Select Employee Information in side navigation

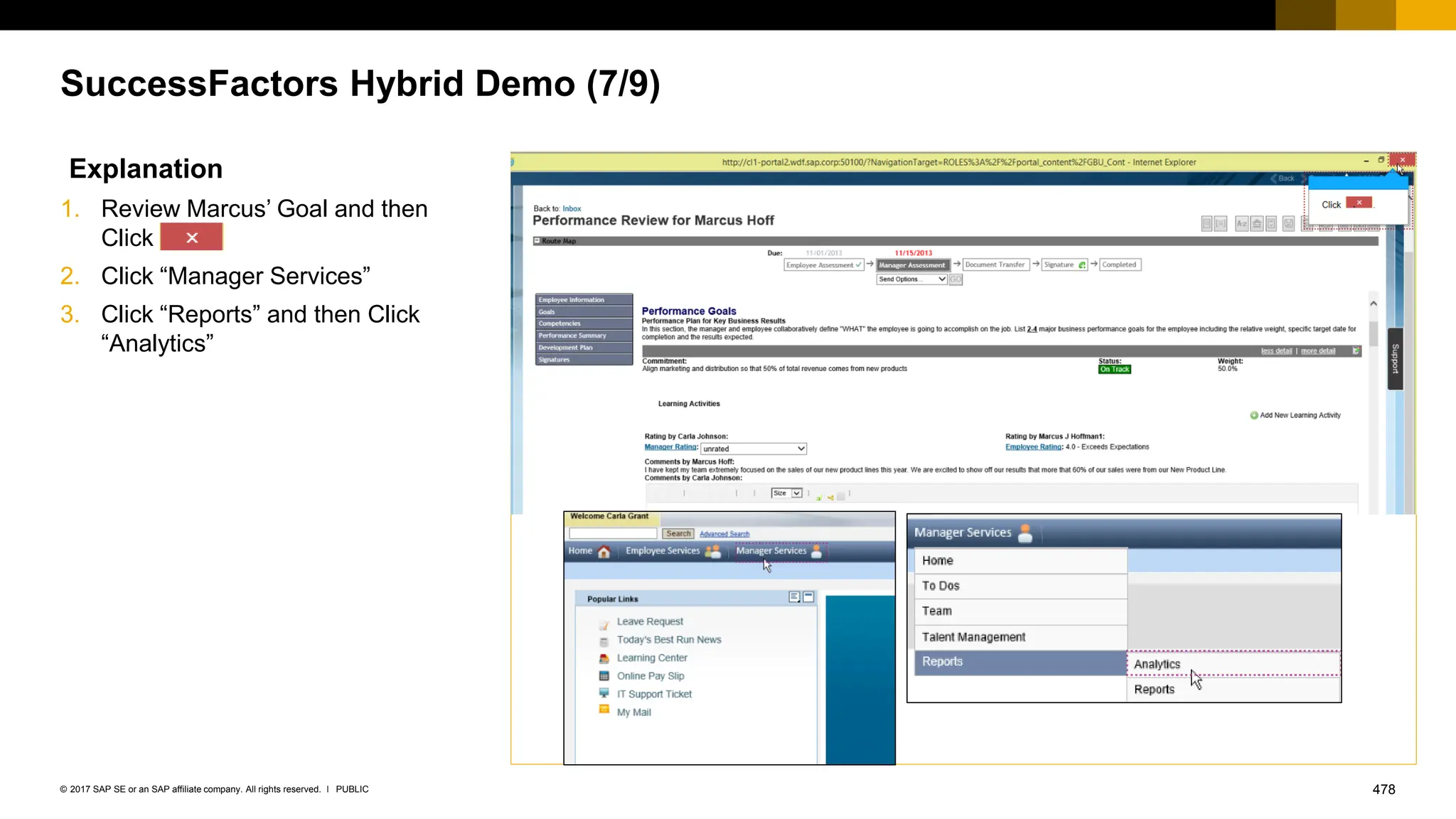tap(584, 300)
